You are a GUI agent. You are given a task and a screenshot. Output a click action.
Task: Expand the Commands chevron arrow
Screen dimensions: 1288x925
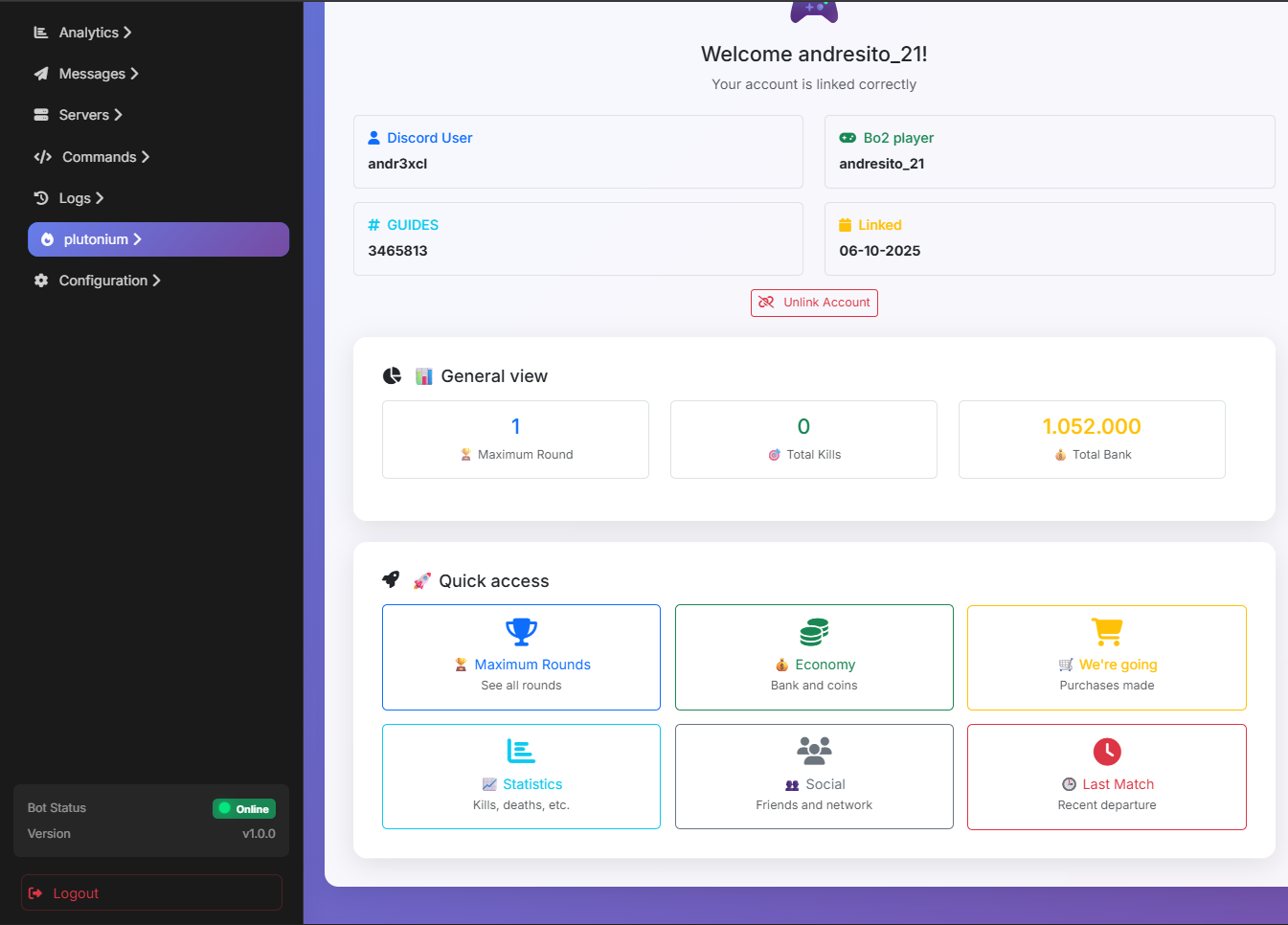(146, 157)
